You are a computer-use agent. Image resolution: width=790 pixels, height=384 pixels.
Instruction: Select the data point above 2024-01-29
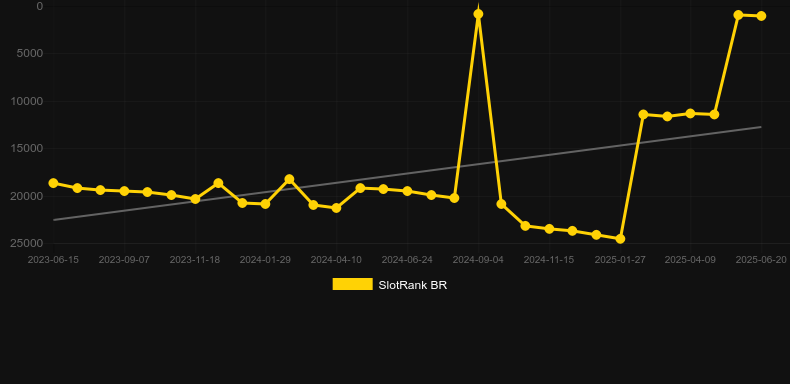click(x=265, y=204)
